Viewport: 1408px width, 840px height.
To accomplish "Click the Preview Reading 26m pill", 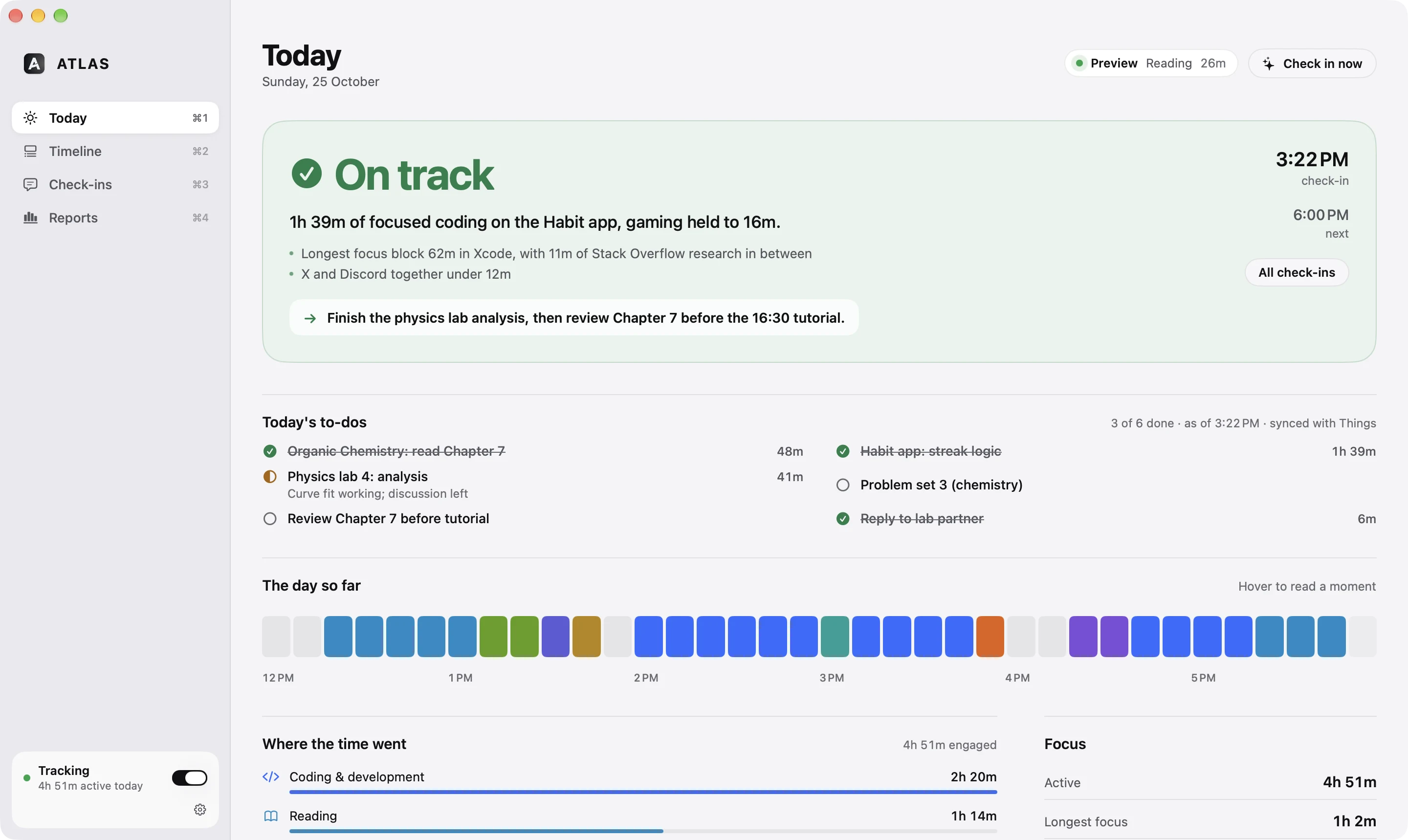I will 1151,63.
